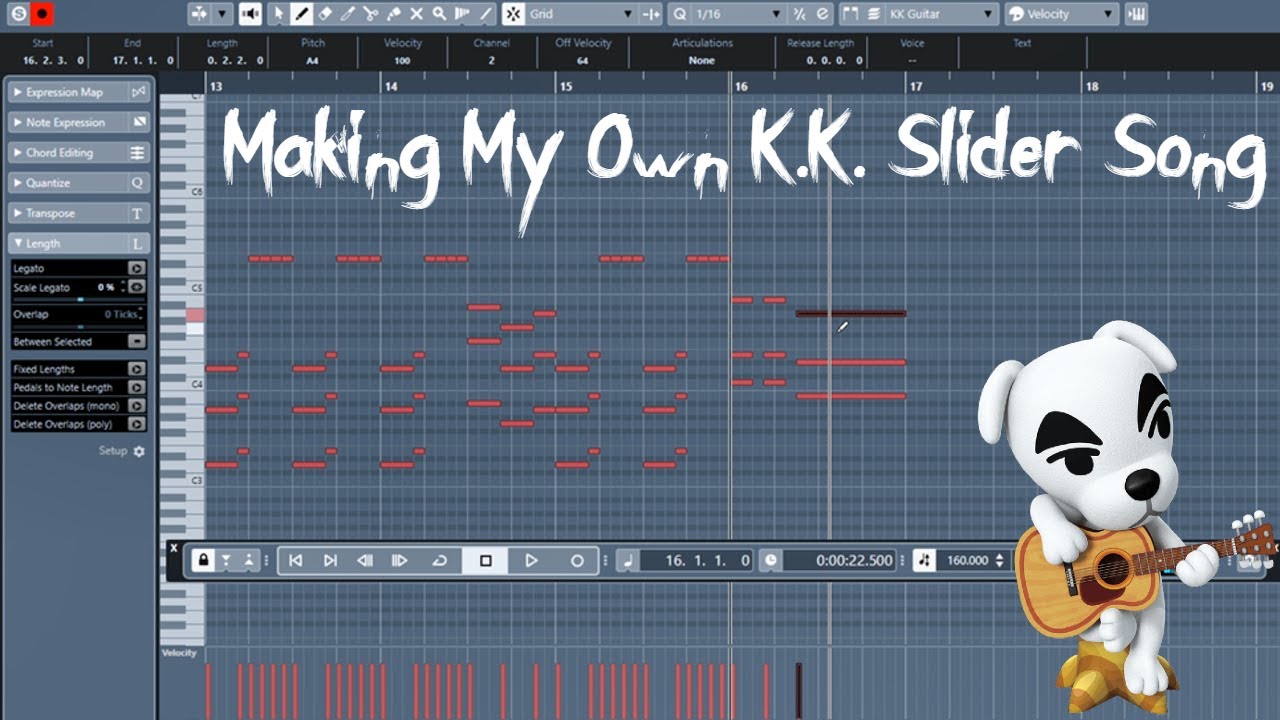
Task: Click the Scale Legato 0 % value
Action: coord(106,287)
